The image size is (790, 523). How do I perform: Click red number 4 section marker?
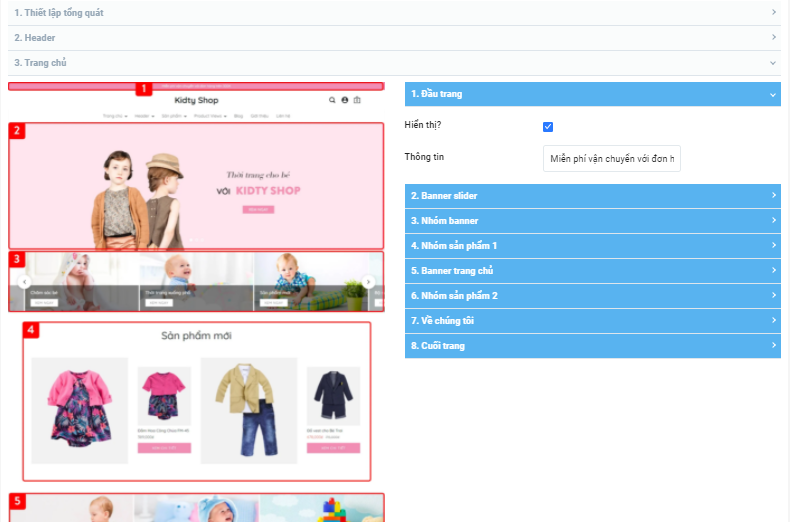click(31, 329)
